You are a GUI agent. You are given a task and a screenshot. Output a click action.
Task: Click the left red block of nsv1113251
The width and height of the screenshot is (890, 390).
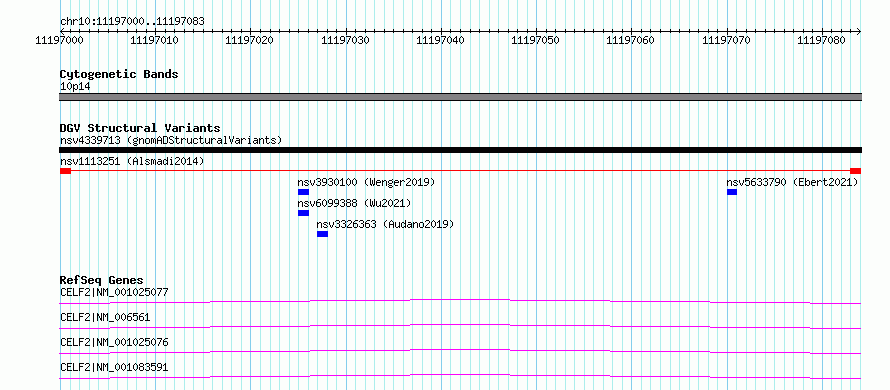[x=65, y=171]
